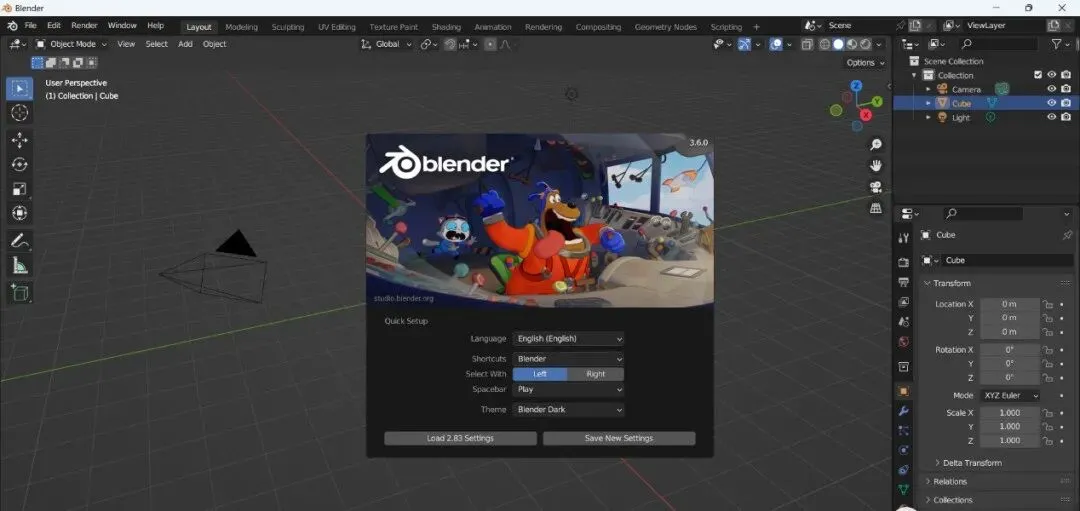Screen dimensions: 1080x511
Task: Open the World properties tab
Action: [904, 342]
